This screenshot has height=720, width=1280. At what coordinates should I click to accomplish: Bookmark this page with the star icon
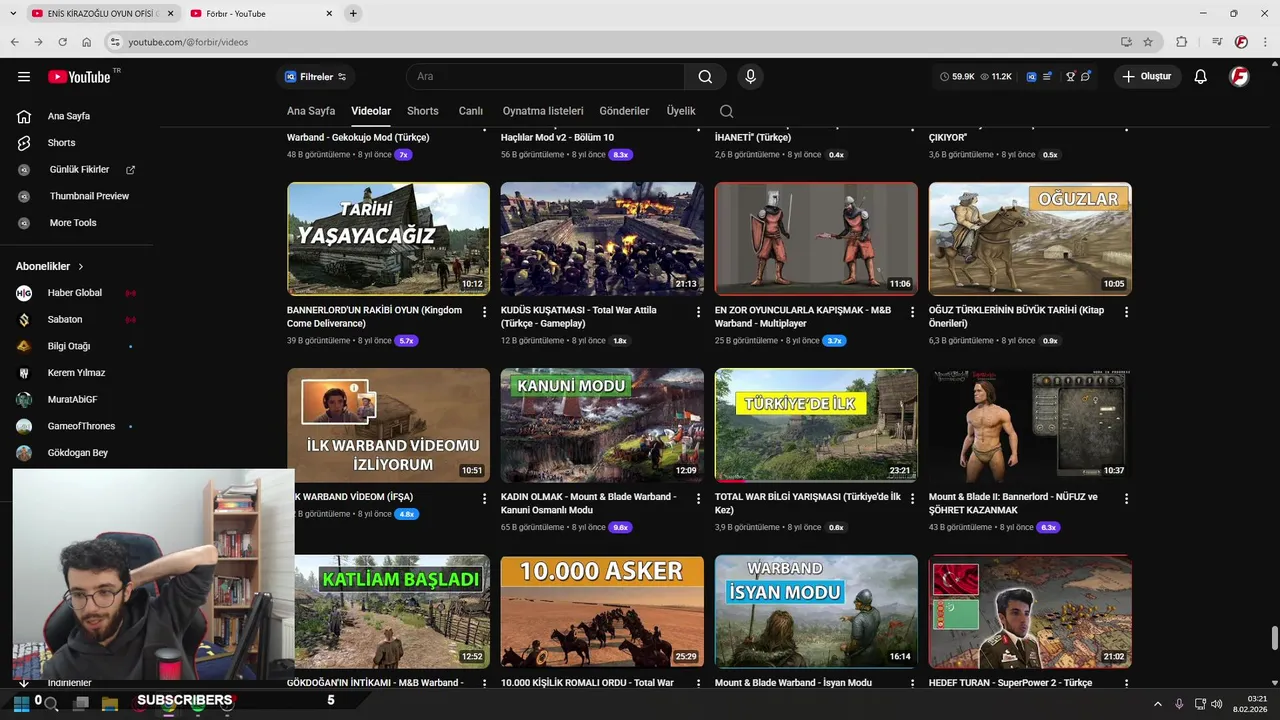click(x=1148, y=42)
